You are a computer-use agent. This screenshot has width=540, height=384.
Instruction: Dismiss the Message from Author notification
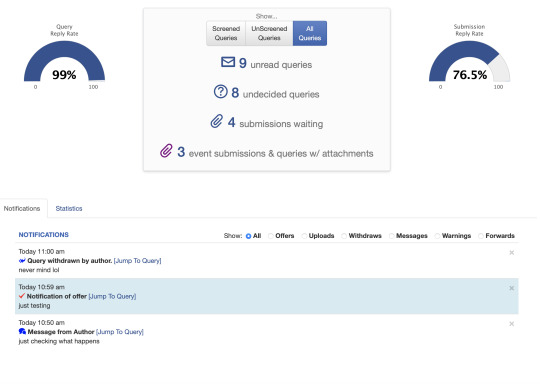coord(511,324)
